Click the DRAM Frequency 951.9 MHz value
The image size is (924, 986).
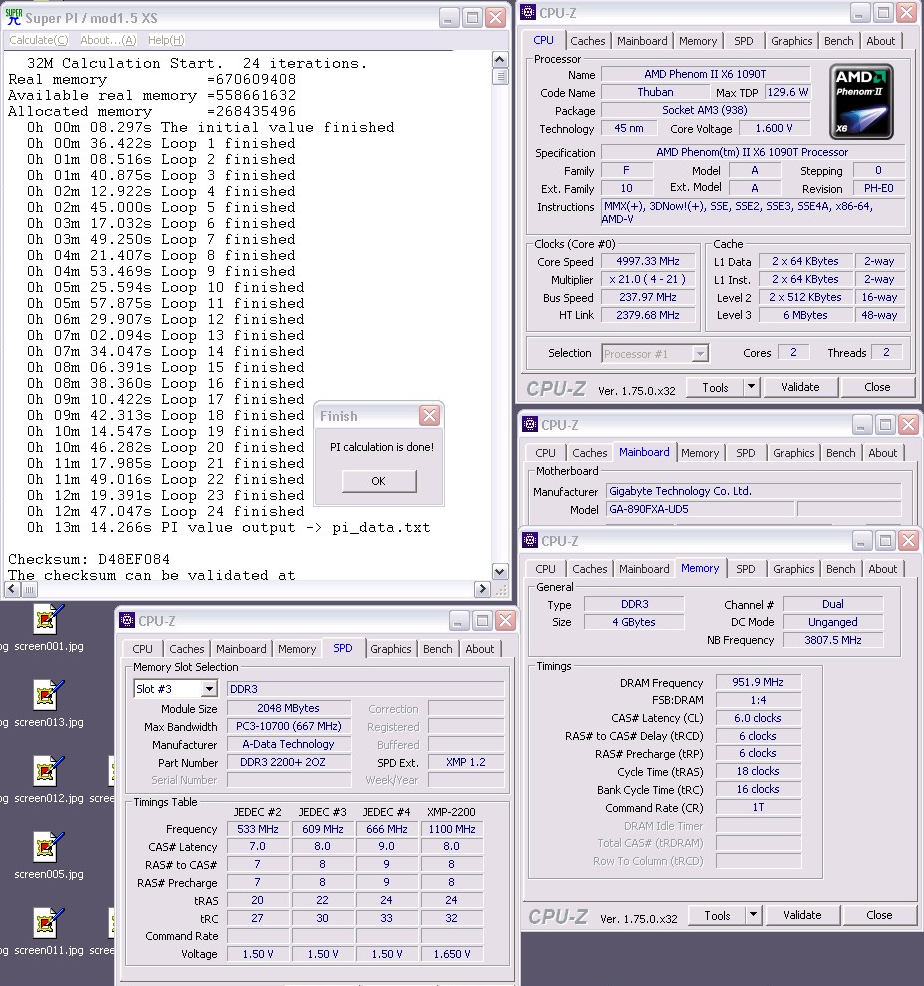758,682
